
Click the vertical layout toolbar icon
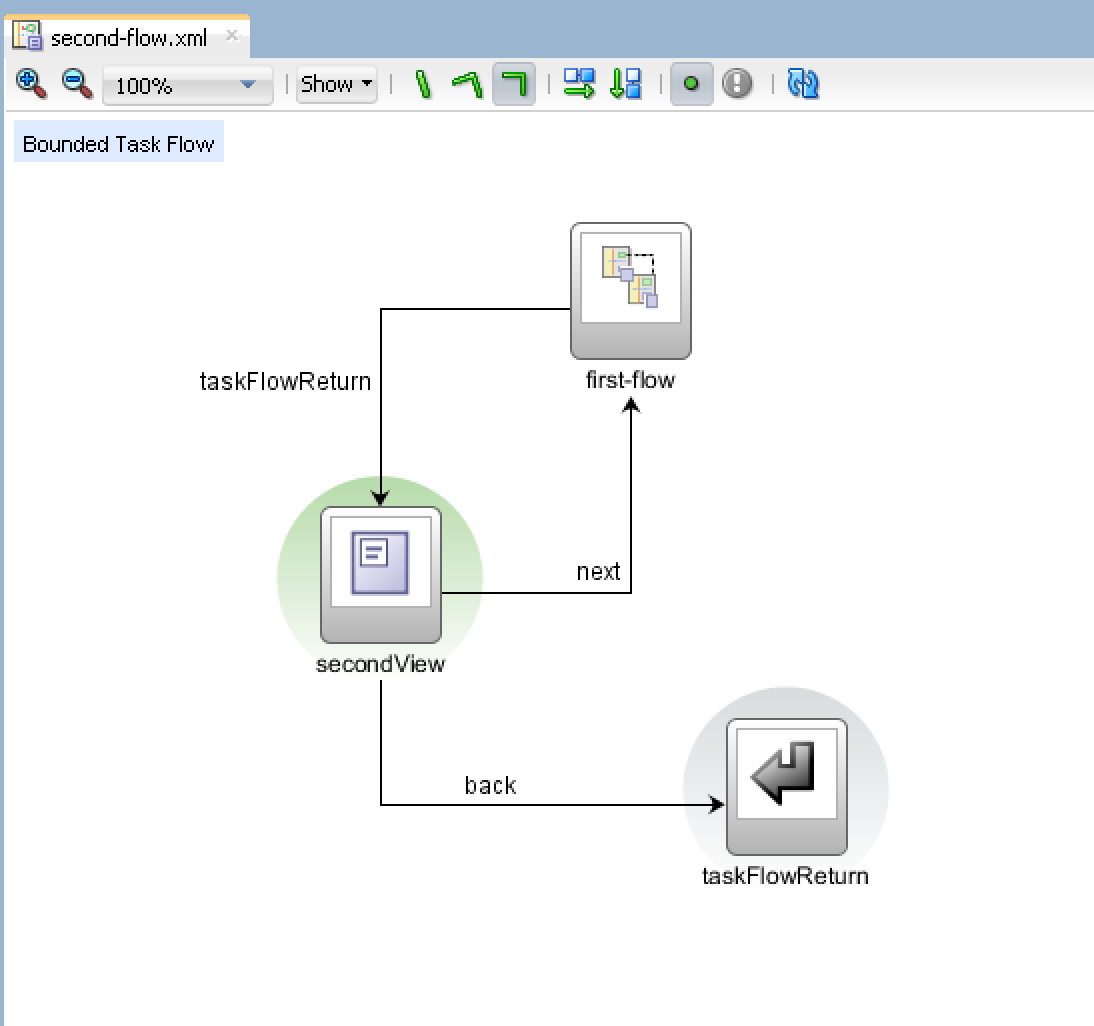pyautogui.click(x=626, y=84)
